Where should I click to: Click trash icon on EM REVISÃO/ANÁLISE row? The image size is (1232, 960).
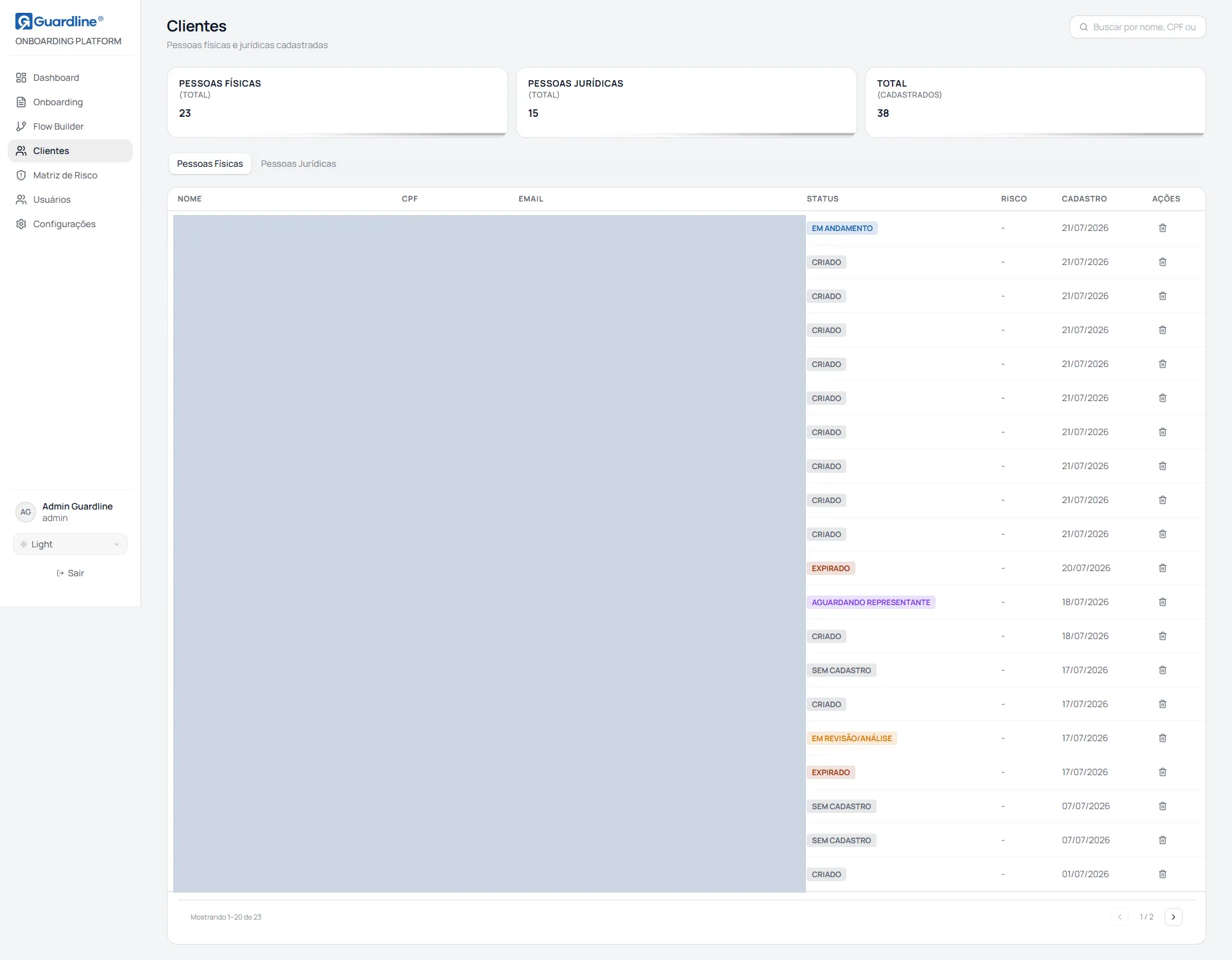[x=1163, y=738]
